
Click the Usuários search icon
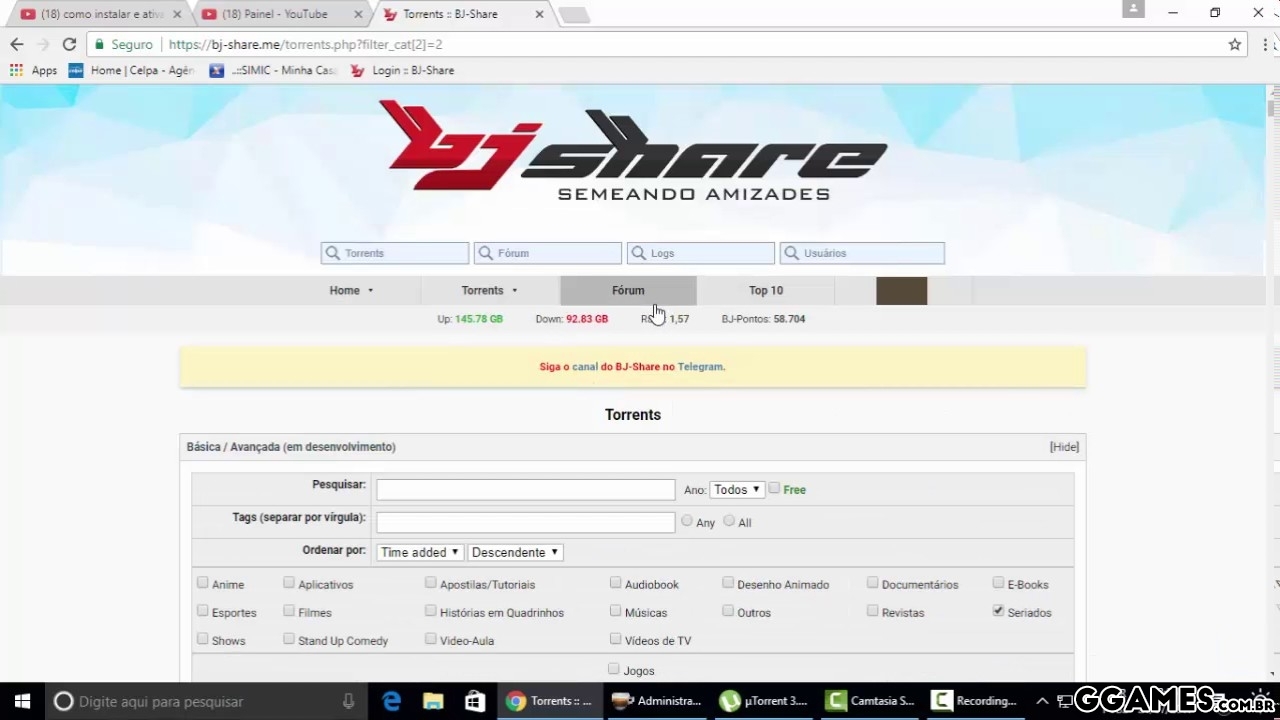(791, 253)
